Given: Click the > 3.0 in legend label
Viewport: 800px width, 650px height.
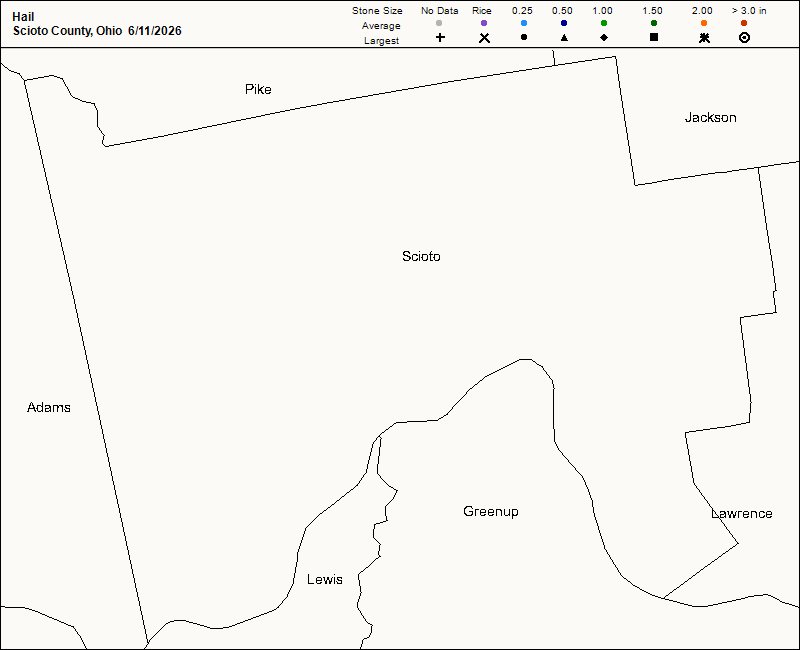Looking at the screenshot, I should pyautogui.click(x=749, y=11).
